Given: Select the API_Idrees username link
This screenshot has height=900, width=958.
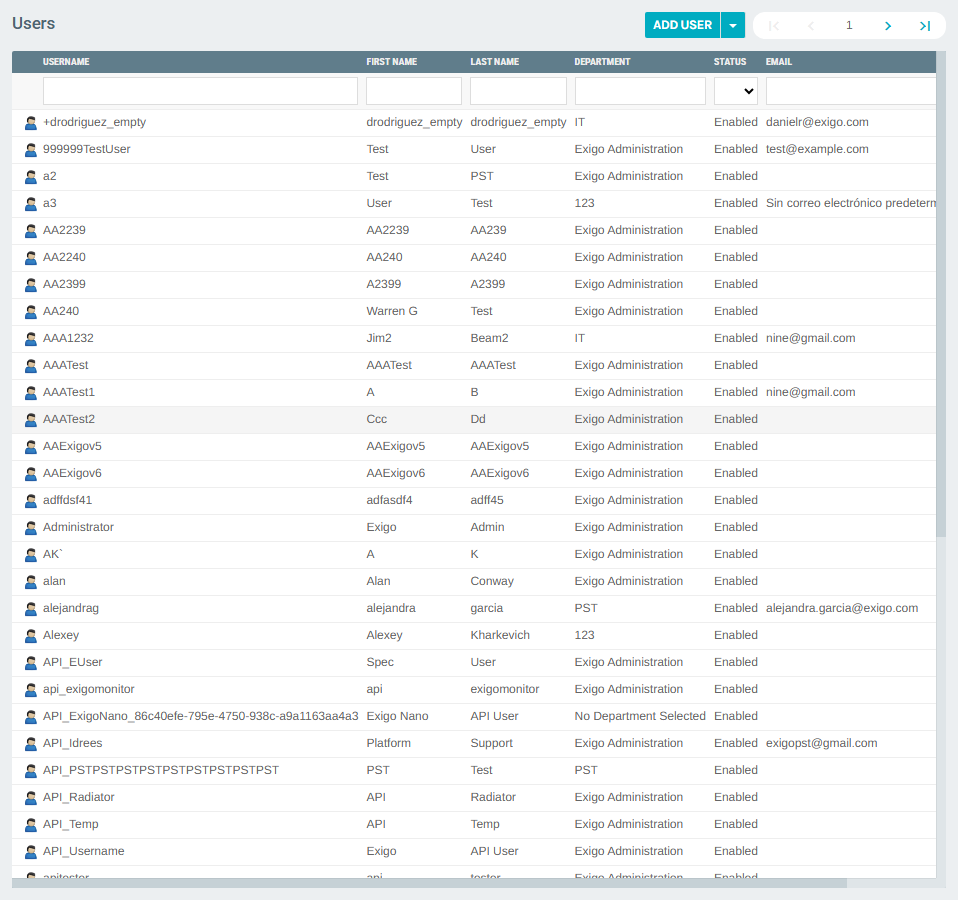Looking at the screenshot, I should point(70,743).
